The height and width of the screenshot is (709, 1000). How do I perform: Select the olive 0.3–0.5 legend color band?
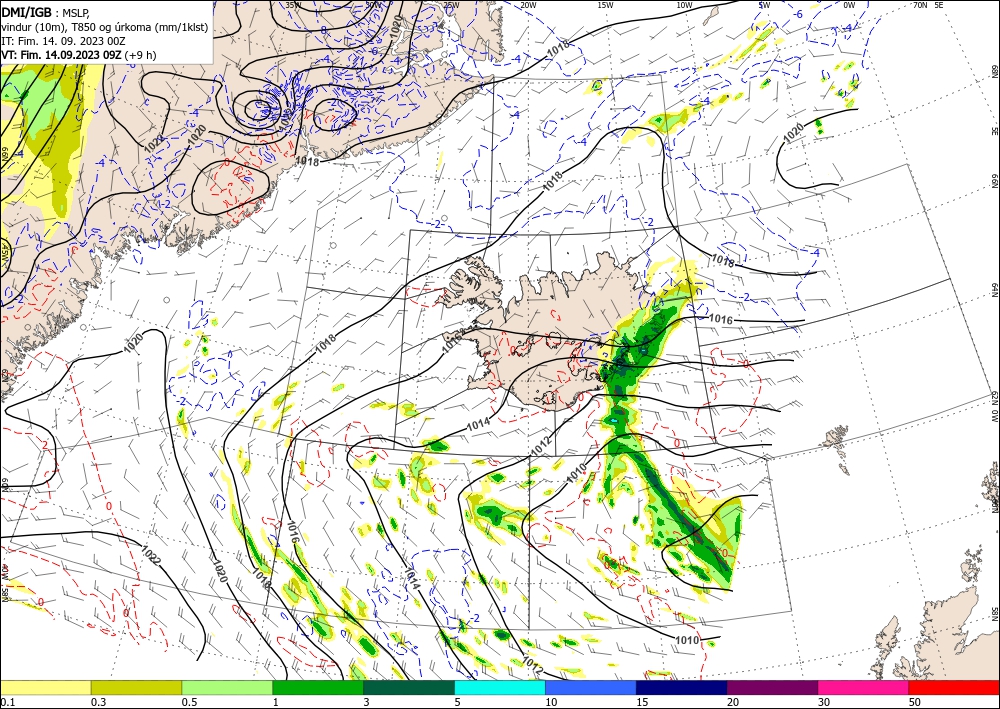[136, 687]
